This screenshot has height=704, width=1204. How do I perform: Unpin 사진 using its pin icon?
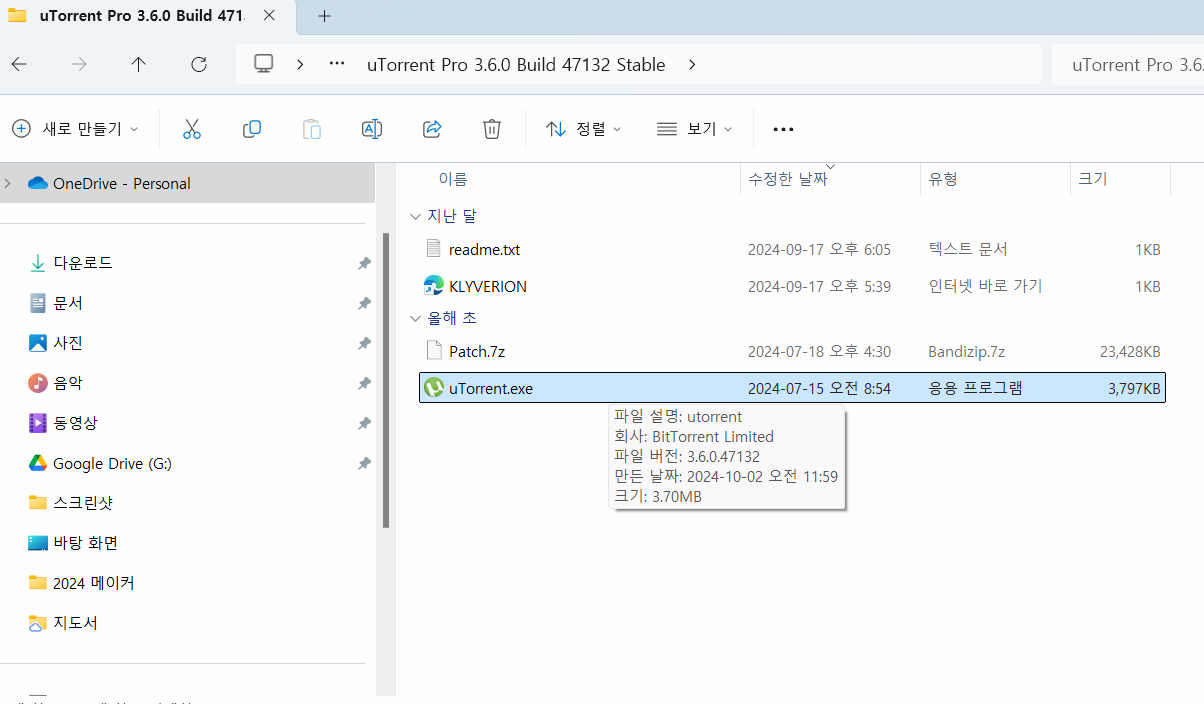click(x=364, y=343)
